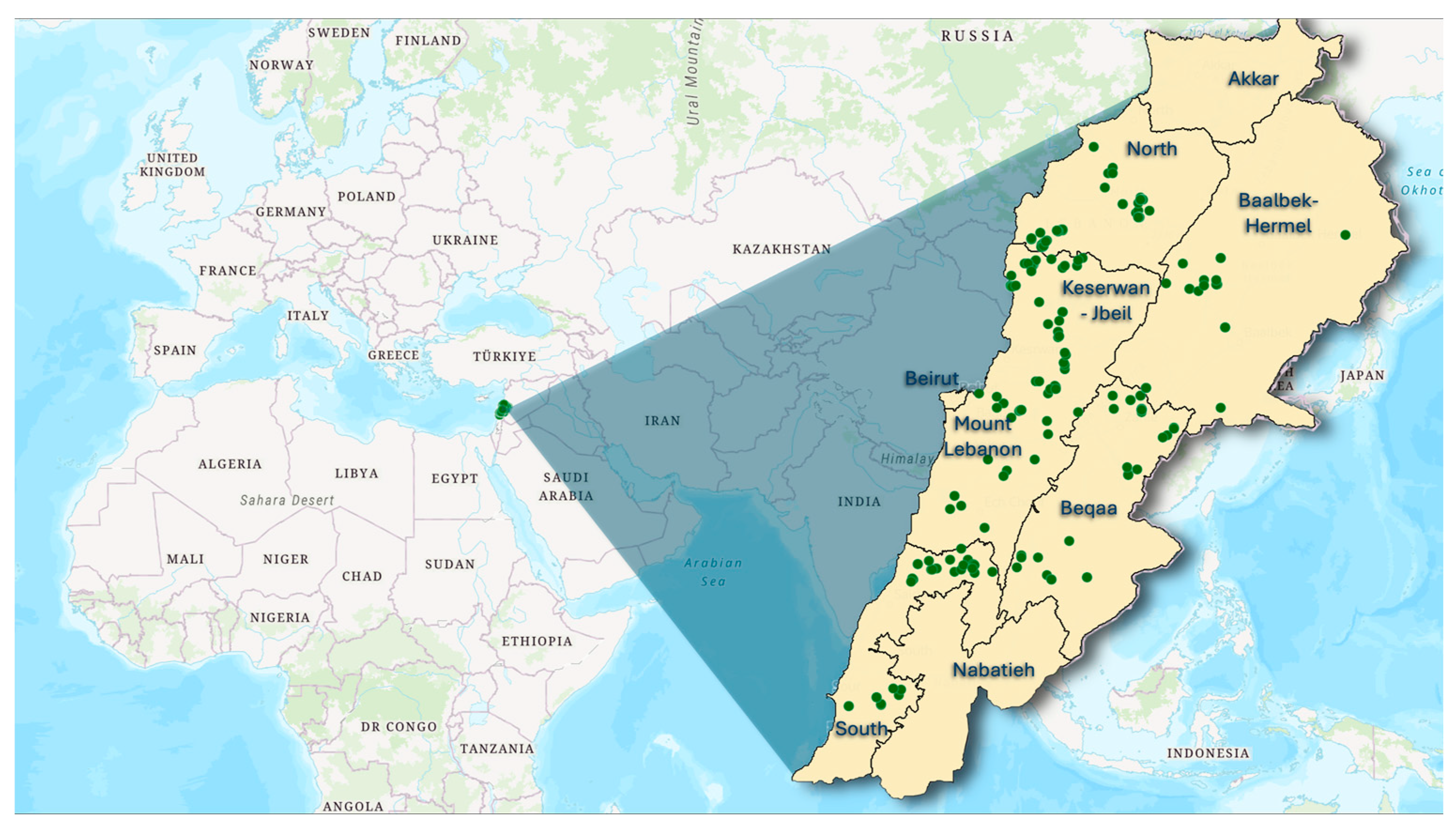Select the Nabatieh region label
Image resolution: width=1456 pixels, height=834 pixels.
pos(993,670)
